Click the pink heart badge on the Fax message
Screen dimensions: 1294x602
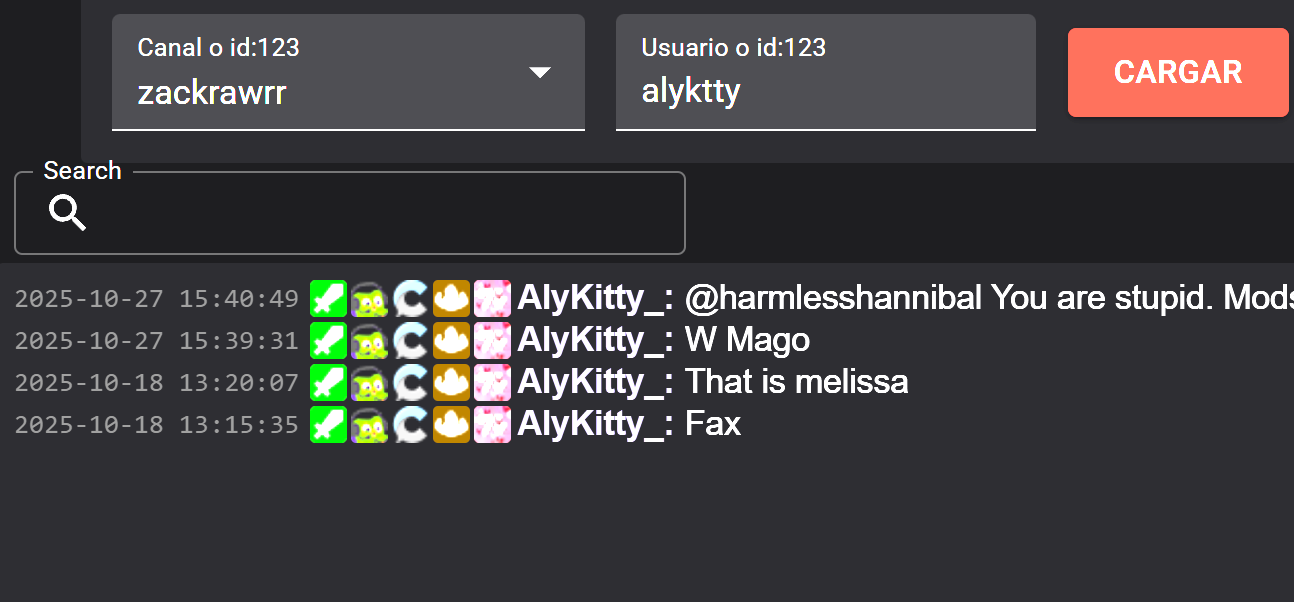492,424
